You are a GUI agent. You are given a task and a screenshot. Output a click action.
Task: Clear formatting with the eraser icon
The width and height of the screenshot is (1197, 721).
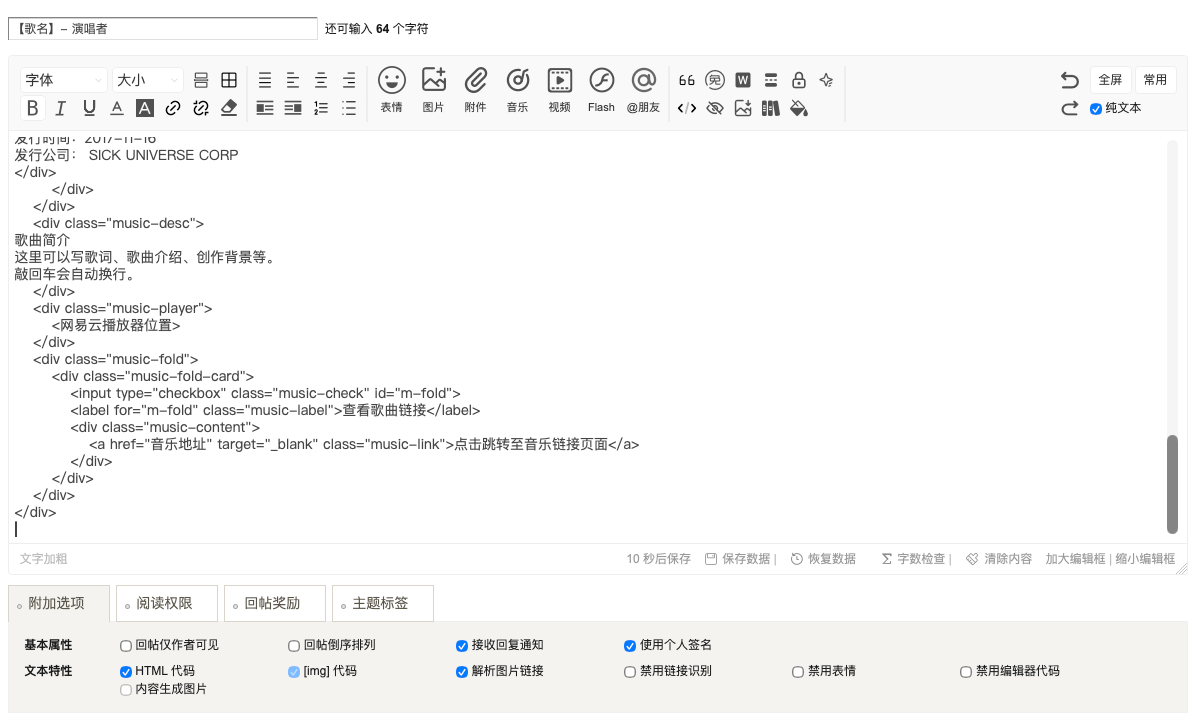pos(228,108)
